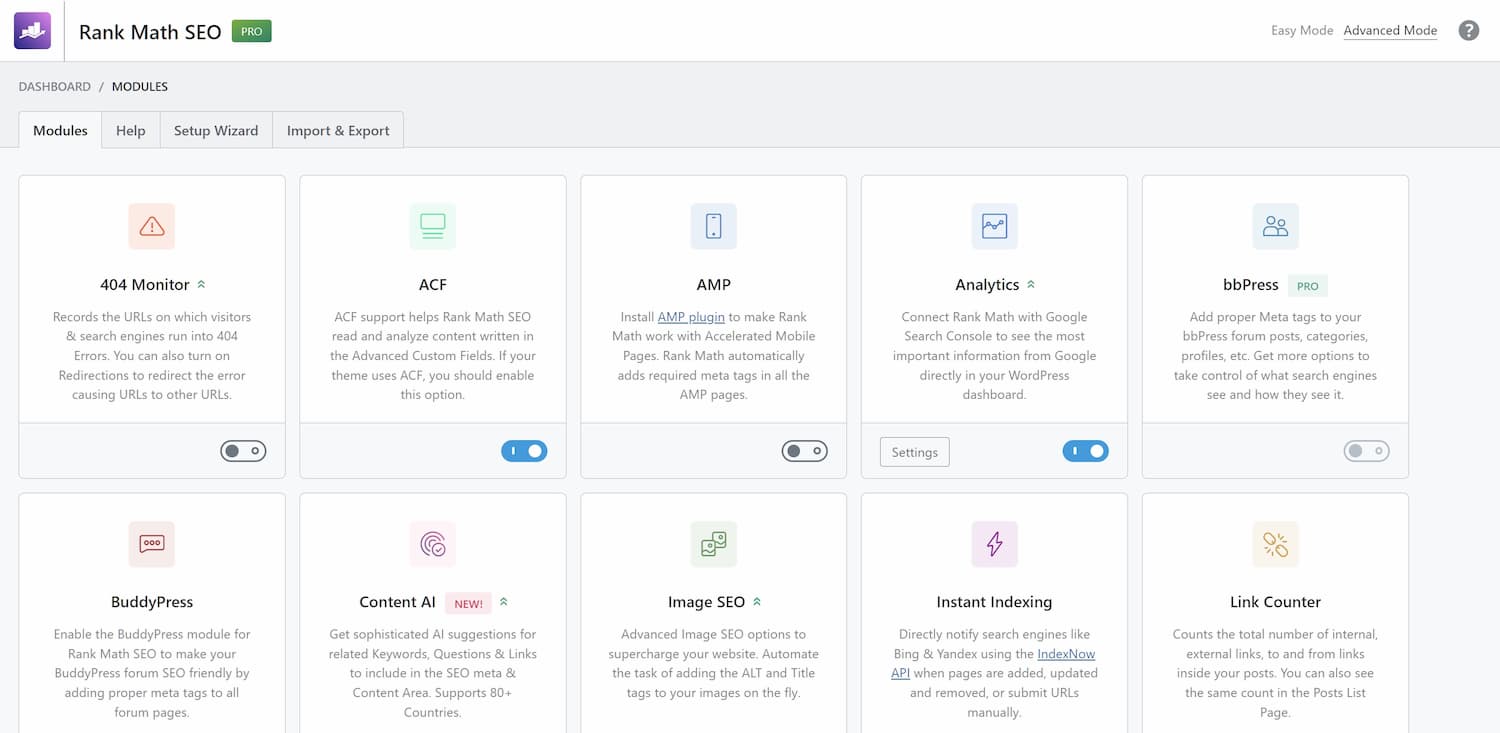The image size is (1500, 733).
Task: Turn on the AMP module toggle
Action: pyautogui.click(x=805, y=451)
